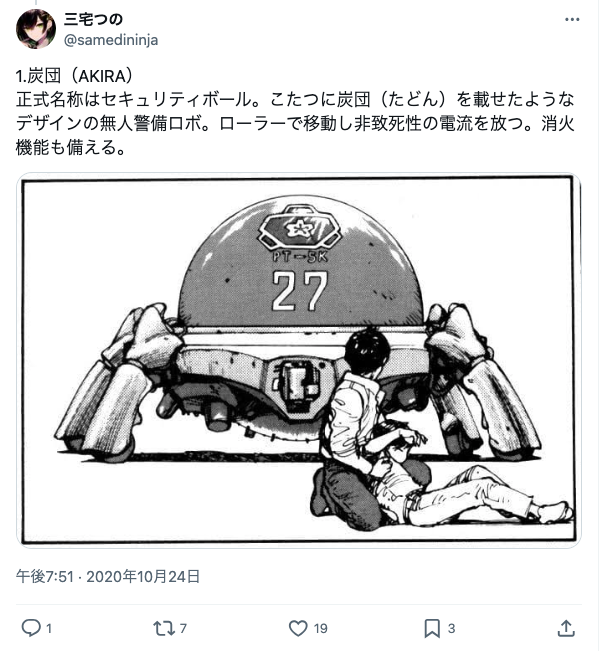Click the bookmark count 3
The height and width of the screenshot is (651, 599).
pos(451,629)
